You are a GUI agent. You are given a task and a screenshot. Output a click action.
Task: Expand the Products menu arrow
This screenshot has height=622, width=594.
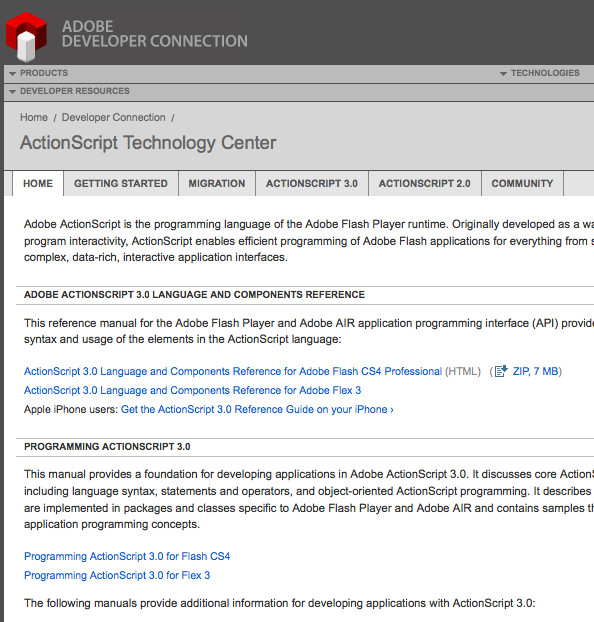13,74
